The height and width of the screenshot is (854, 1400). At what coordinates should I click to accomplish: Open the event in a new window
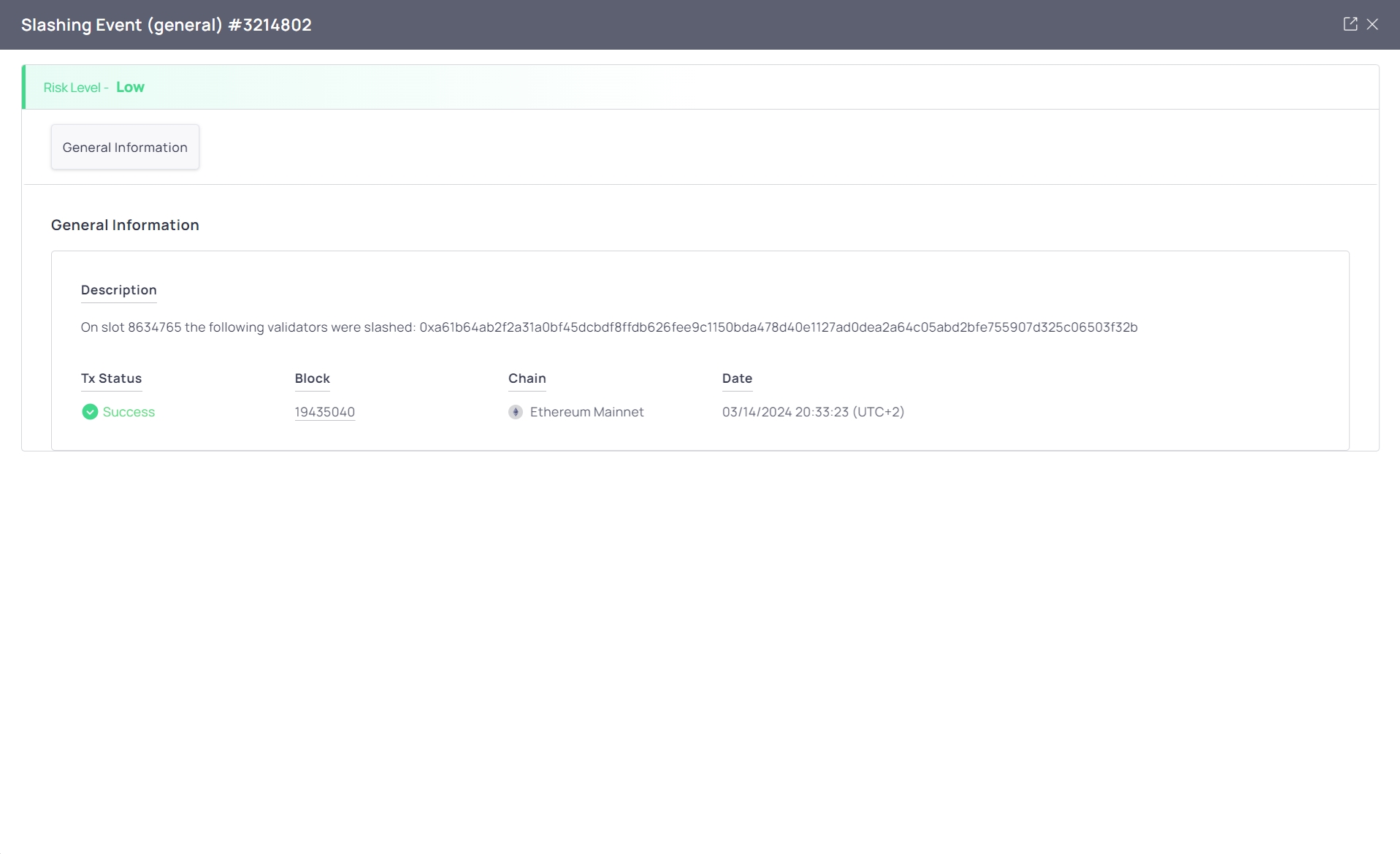[x=1350, y=24]
